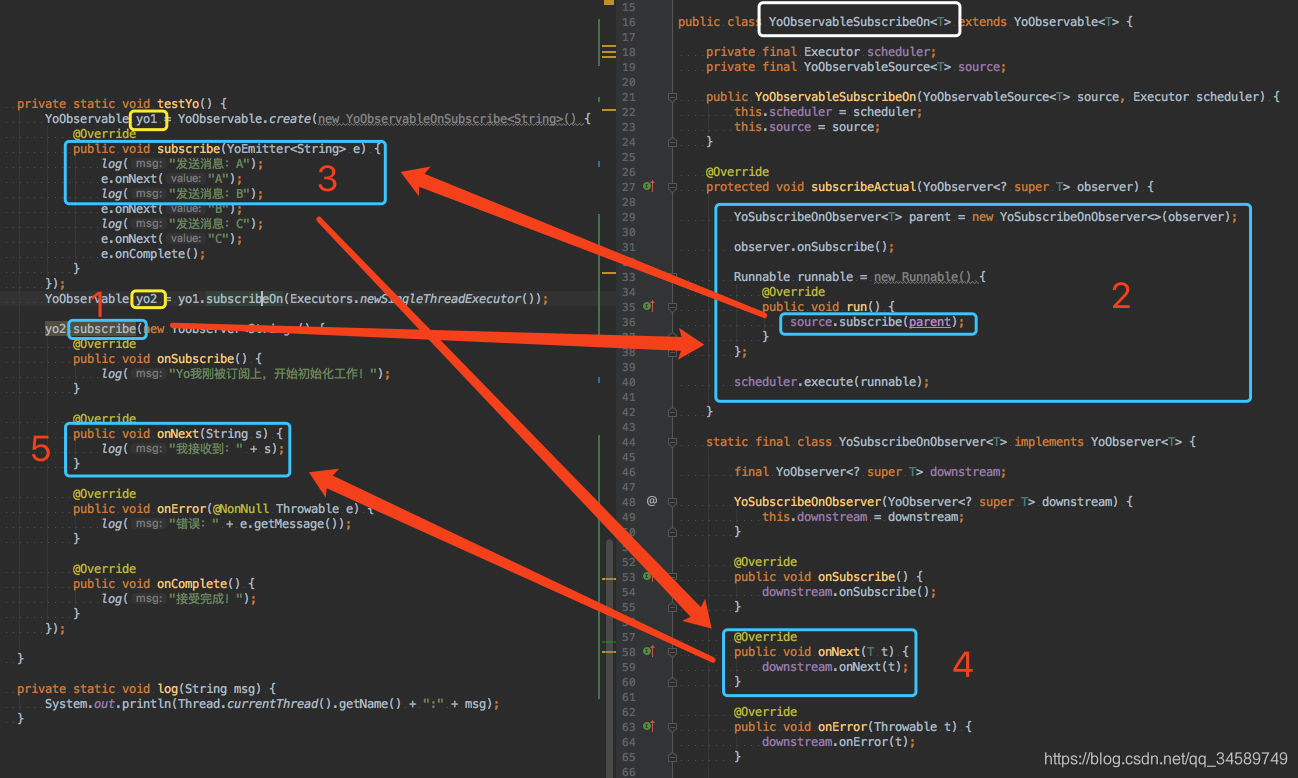Click line number 46 in the gutter
1298x778 pixels.
pyautogui.click(x=628, y=472)
